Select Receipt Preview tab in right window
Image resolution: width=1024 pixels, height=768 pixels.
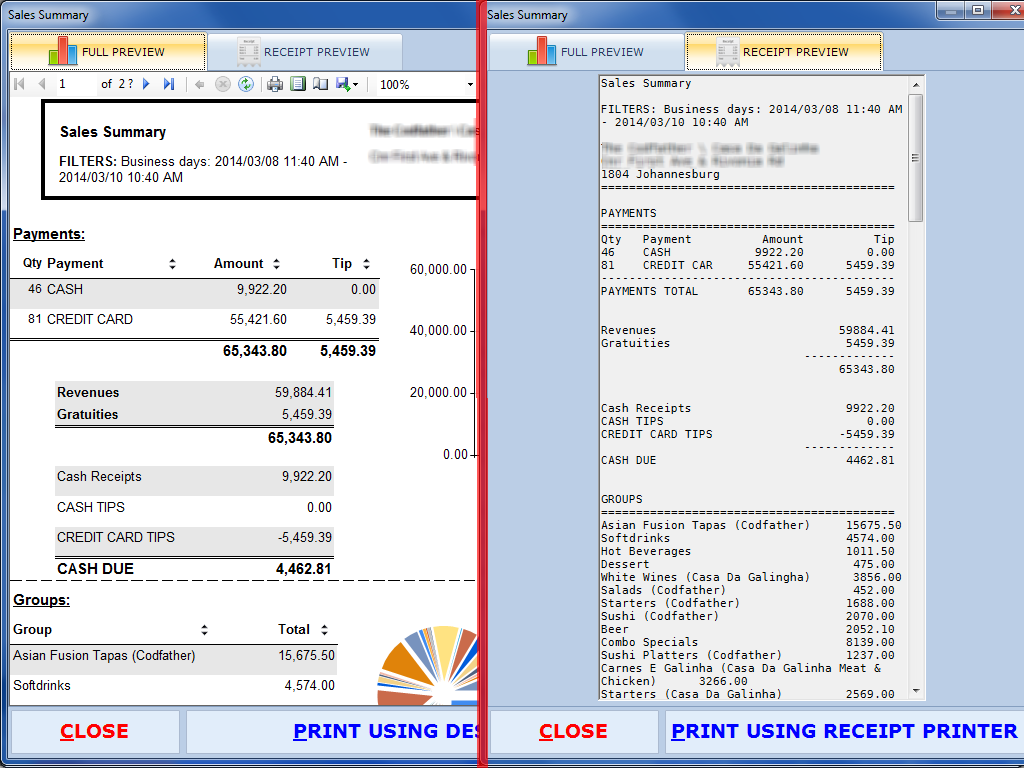(x=785, y=52)
